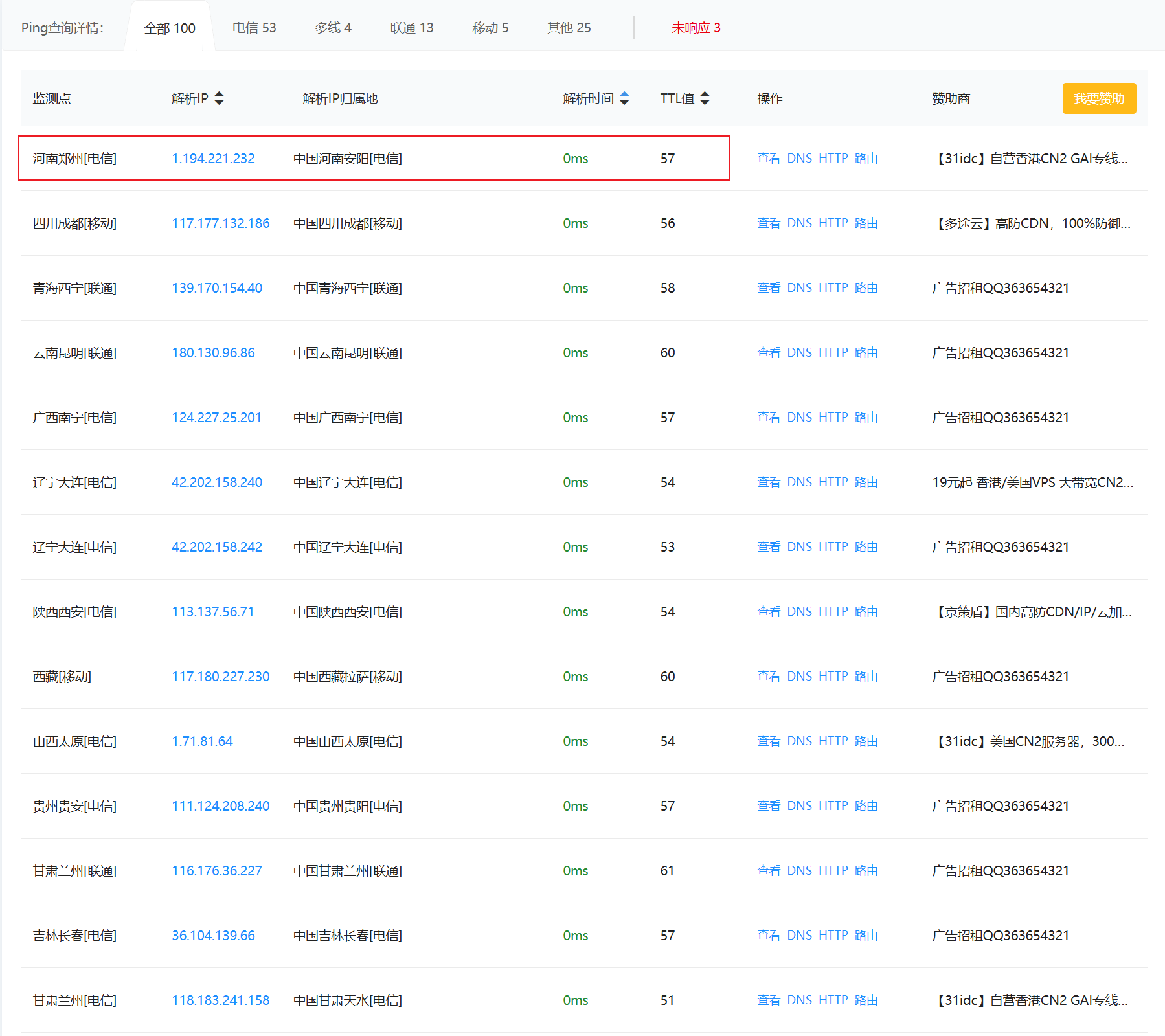This screenshot has width=1165, height=1036.
Task: Open IP link 113.137.56.71
Action: coord(213,612)
